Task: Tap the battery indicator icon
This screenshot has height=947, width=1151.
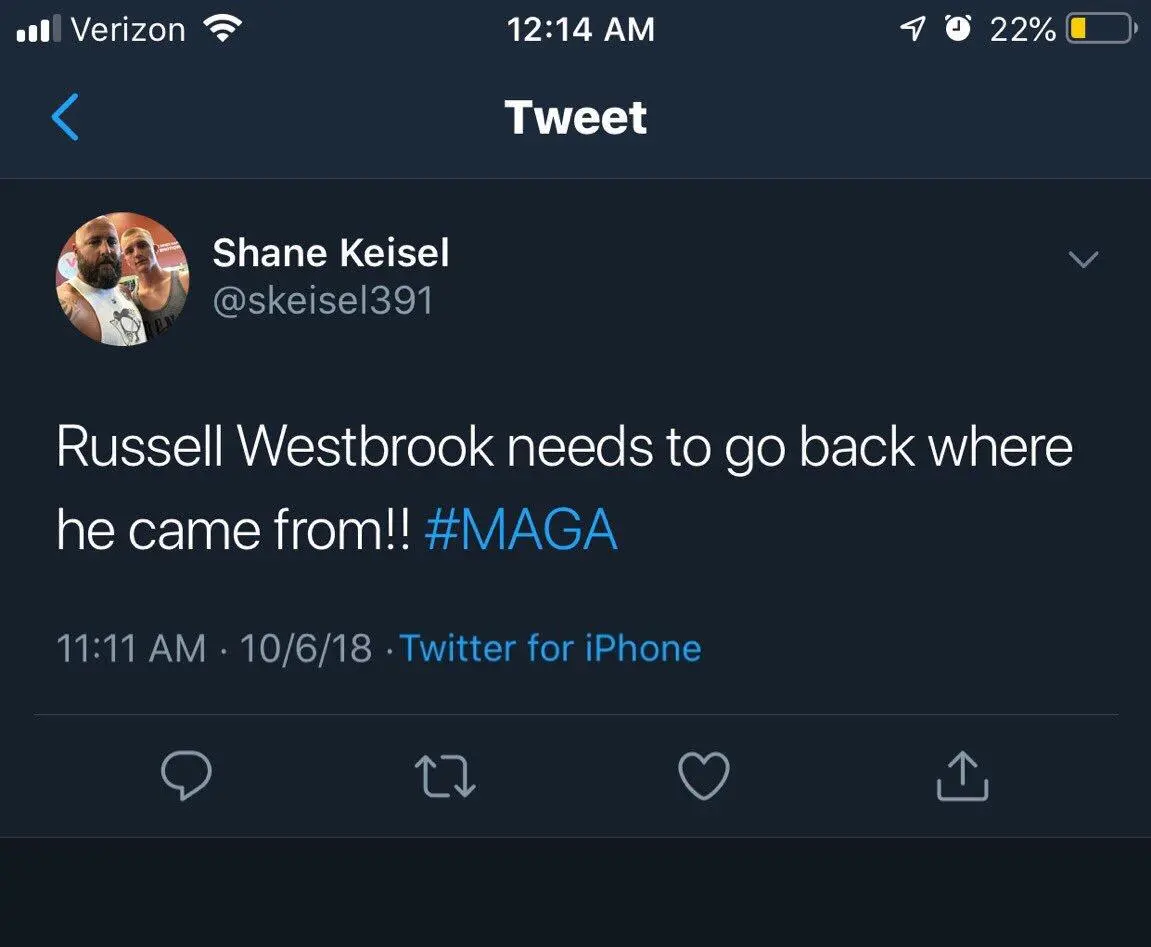Action: click(x=1097, y=29)
